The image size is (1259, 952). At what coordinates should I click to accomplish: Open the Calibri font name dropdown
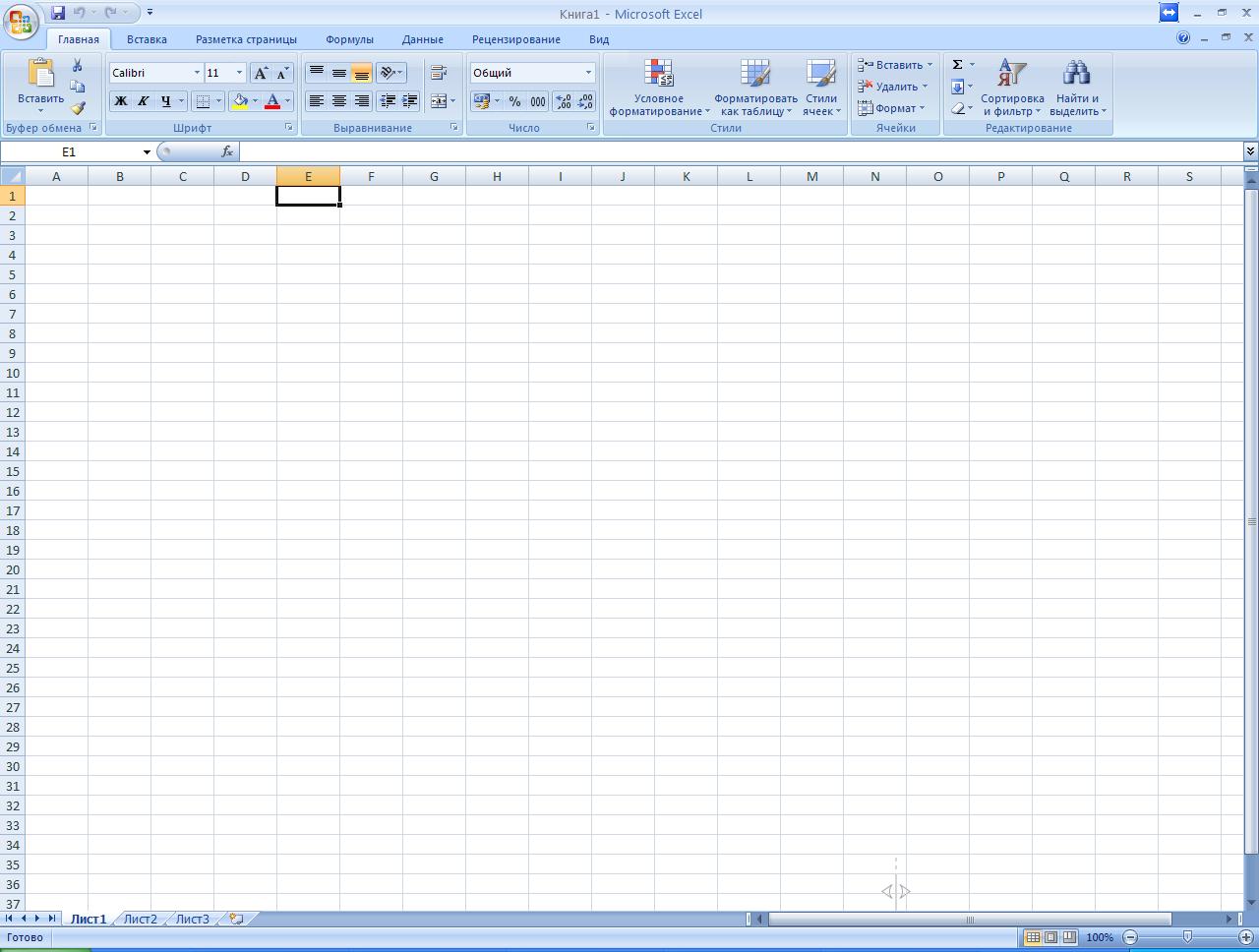coord(197,73)
